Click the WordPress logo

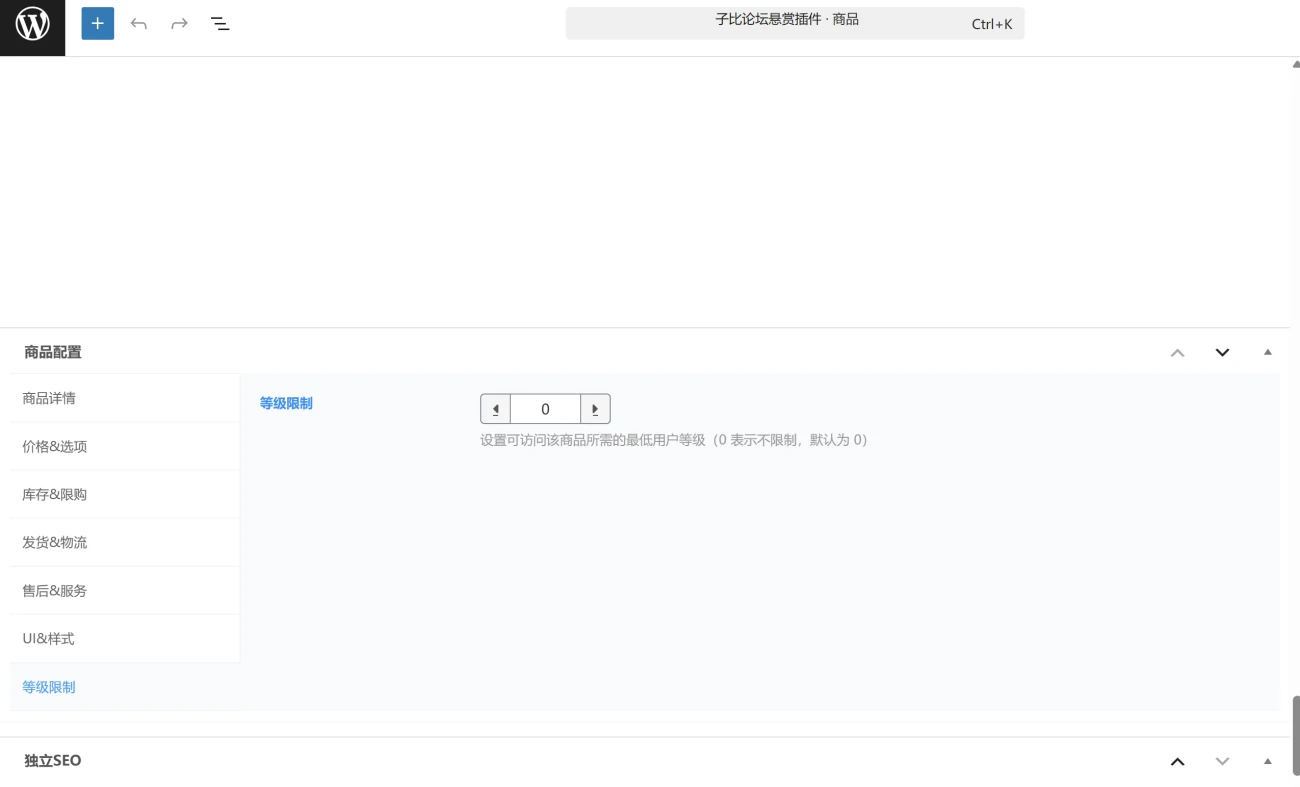click(32, 23)
